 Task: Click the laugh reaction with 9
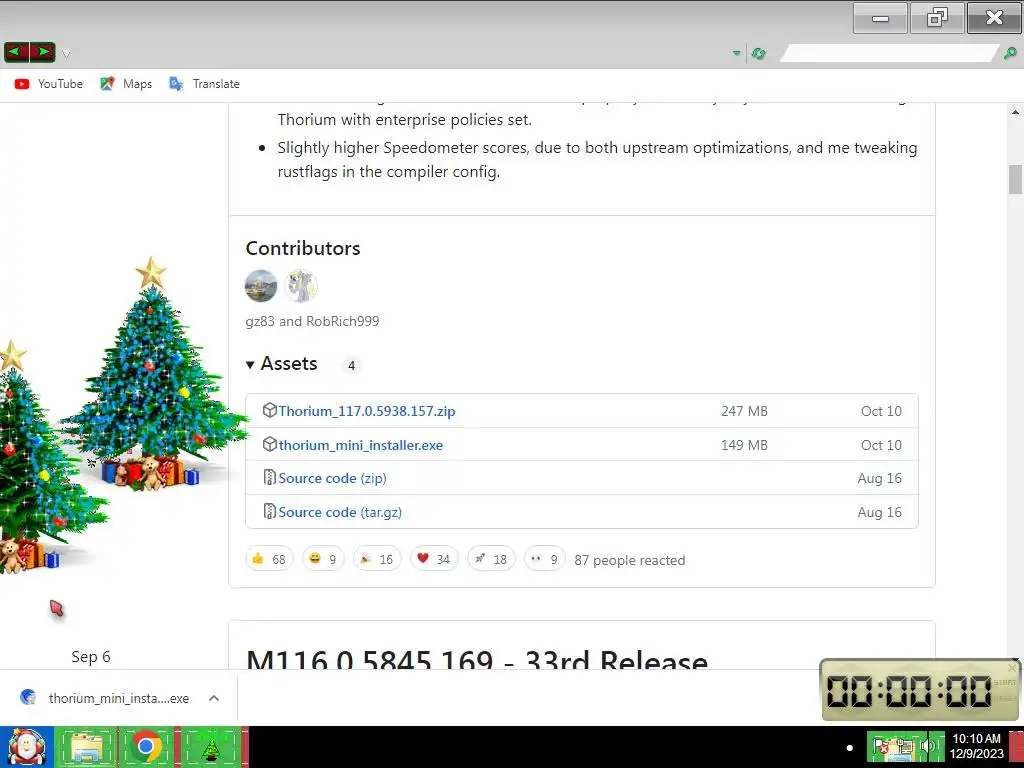323,559
